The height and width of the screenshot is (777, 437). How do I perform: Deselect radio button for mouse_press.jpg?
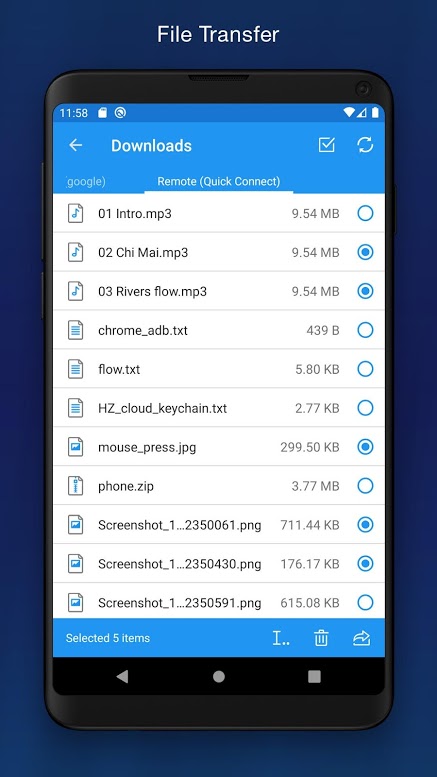click(x=365, y=447)
